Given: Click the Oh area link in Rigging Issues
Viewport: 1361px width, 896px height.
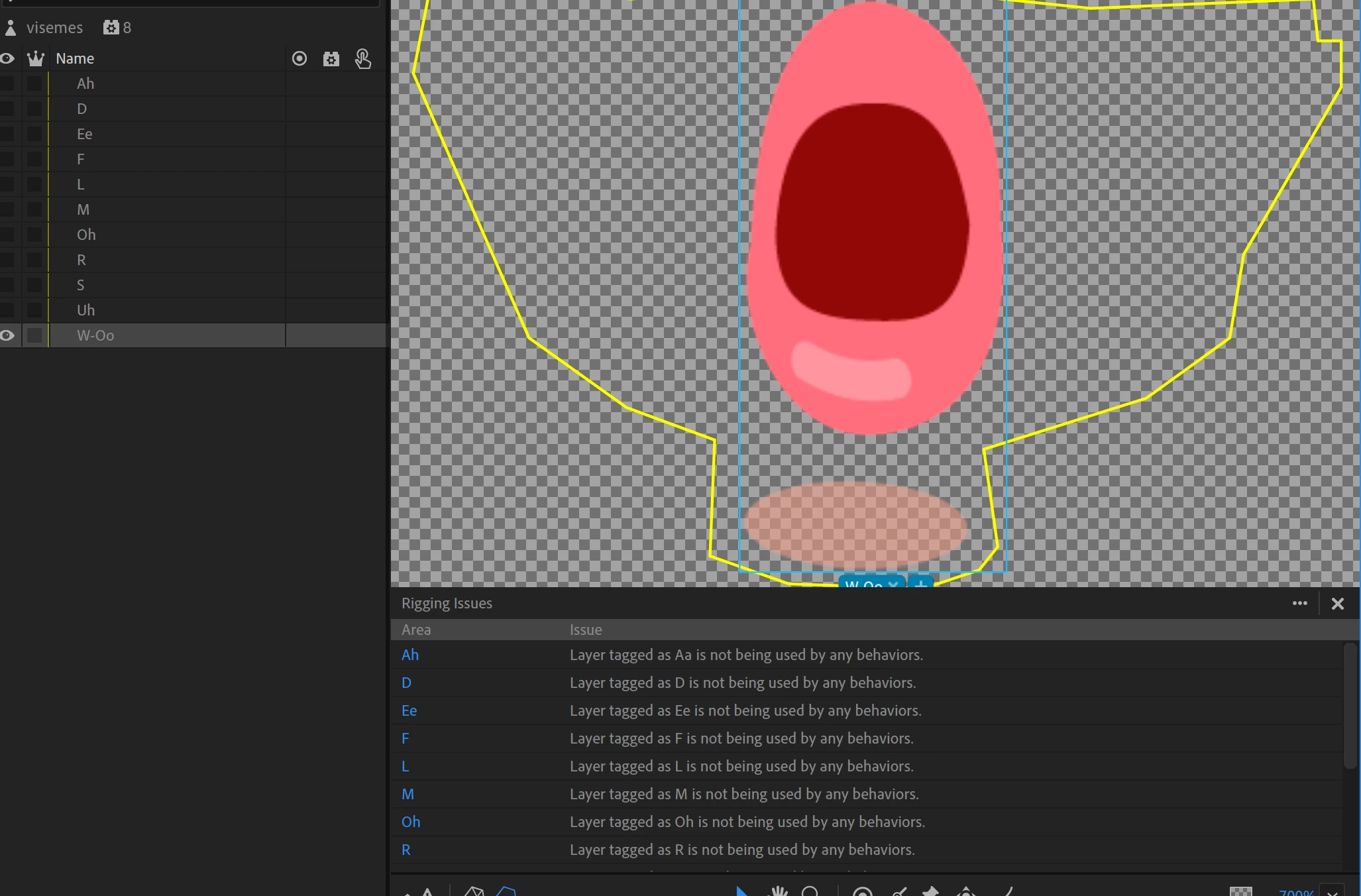Looking at the screenshot, I should [x=411, y=822].
